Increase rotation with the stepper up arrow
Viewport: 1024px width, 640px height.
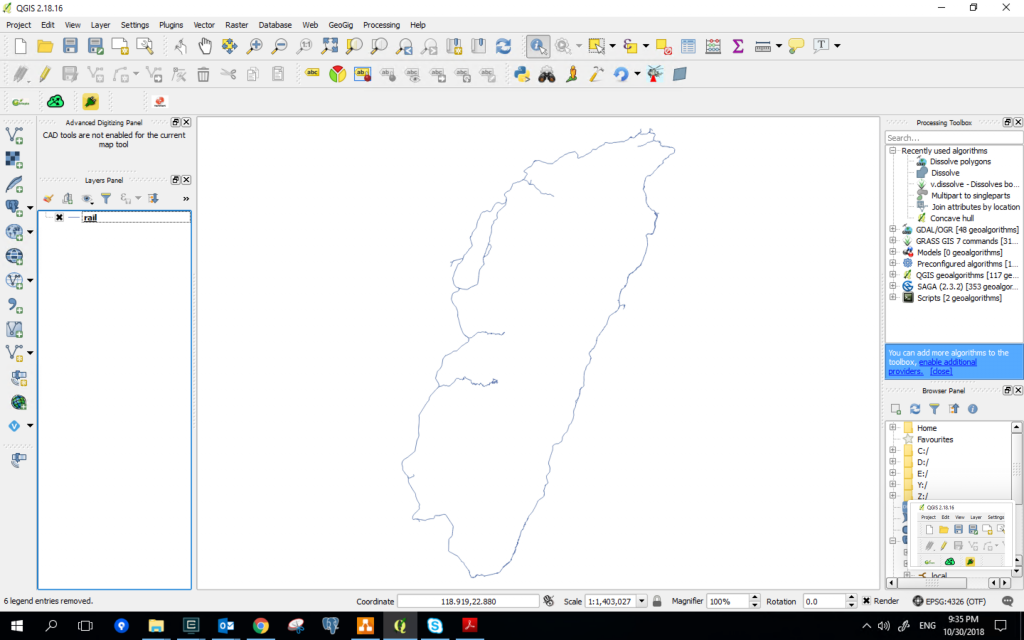coord(851,598)
